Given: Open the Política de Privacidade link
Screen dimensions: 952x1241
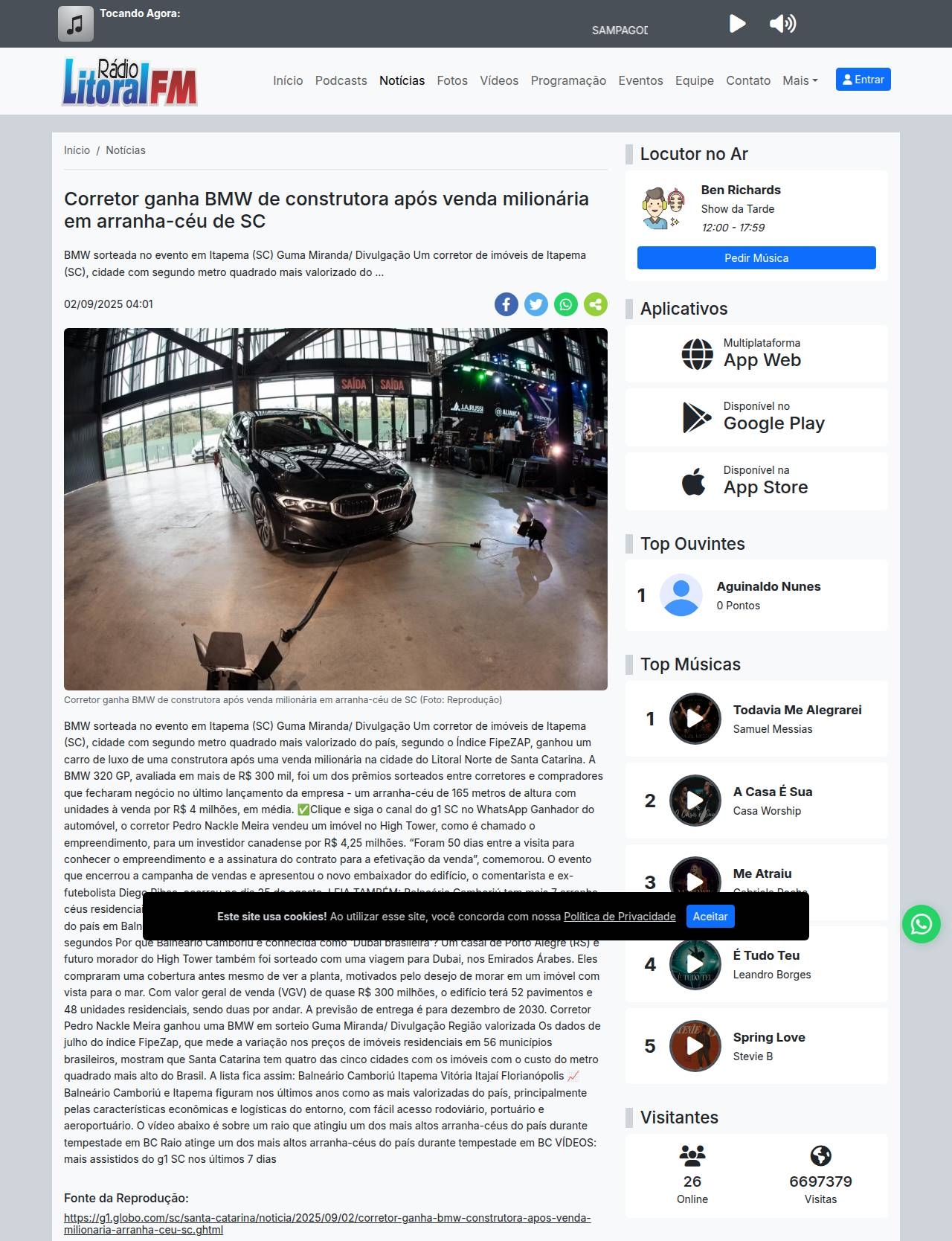Looking at the screenshot, I should (620, 917).
